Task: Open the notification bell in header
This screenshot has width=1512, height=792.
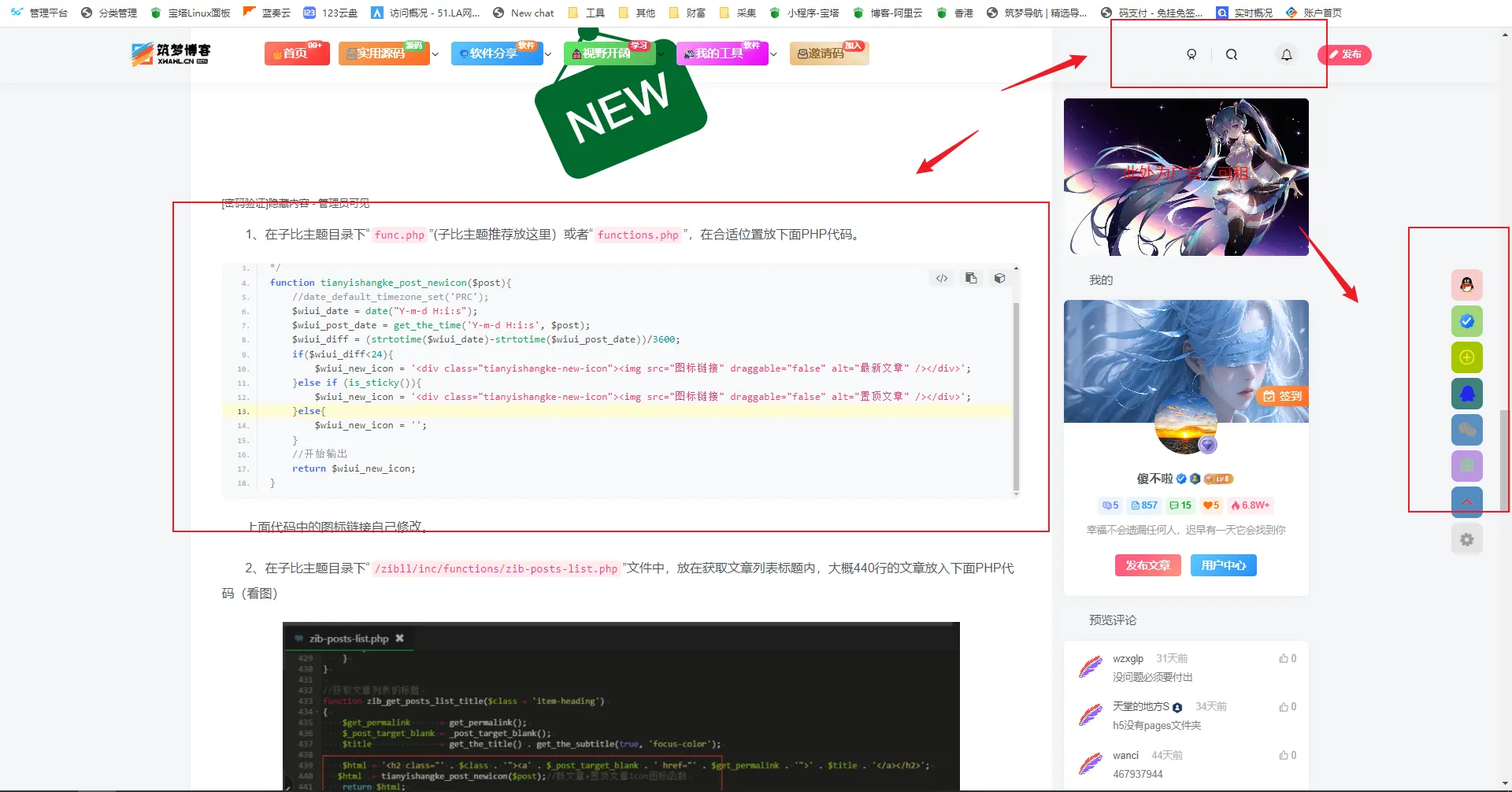Action: (x=1286, y=54)
